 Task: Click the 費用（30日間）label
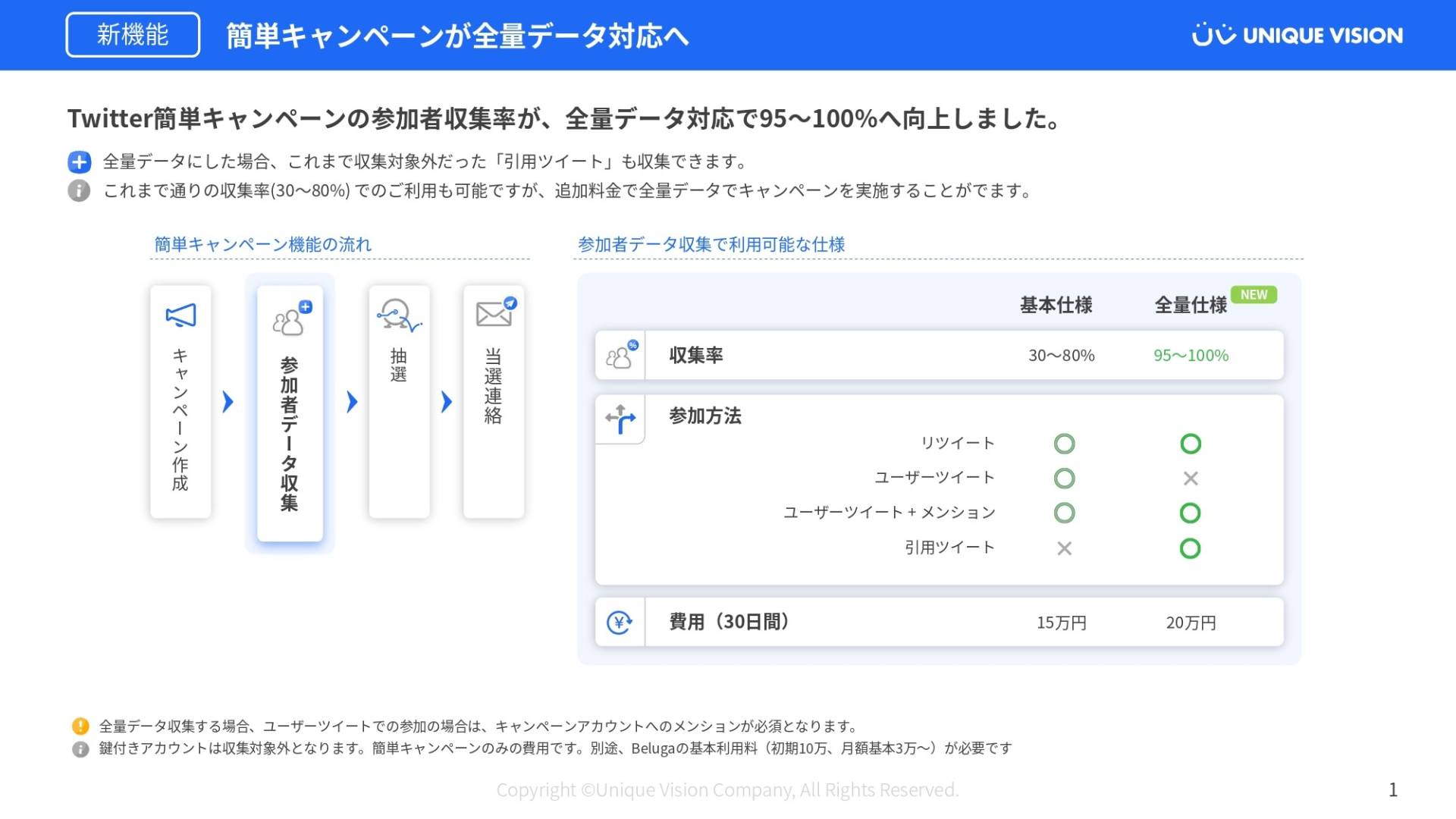pos(731,622)
